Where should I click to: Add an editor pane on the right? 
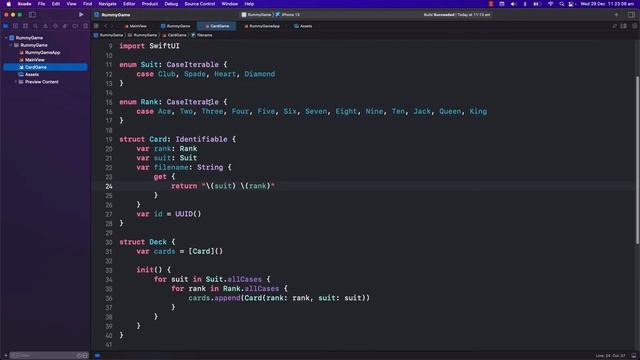pos(634,26)
